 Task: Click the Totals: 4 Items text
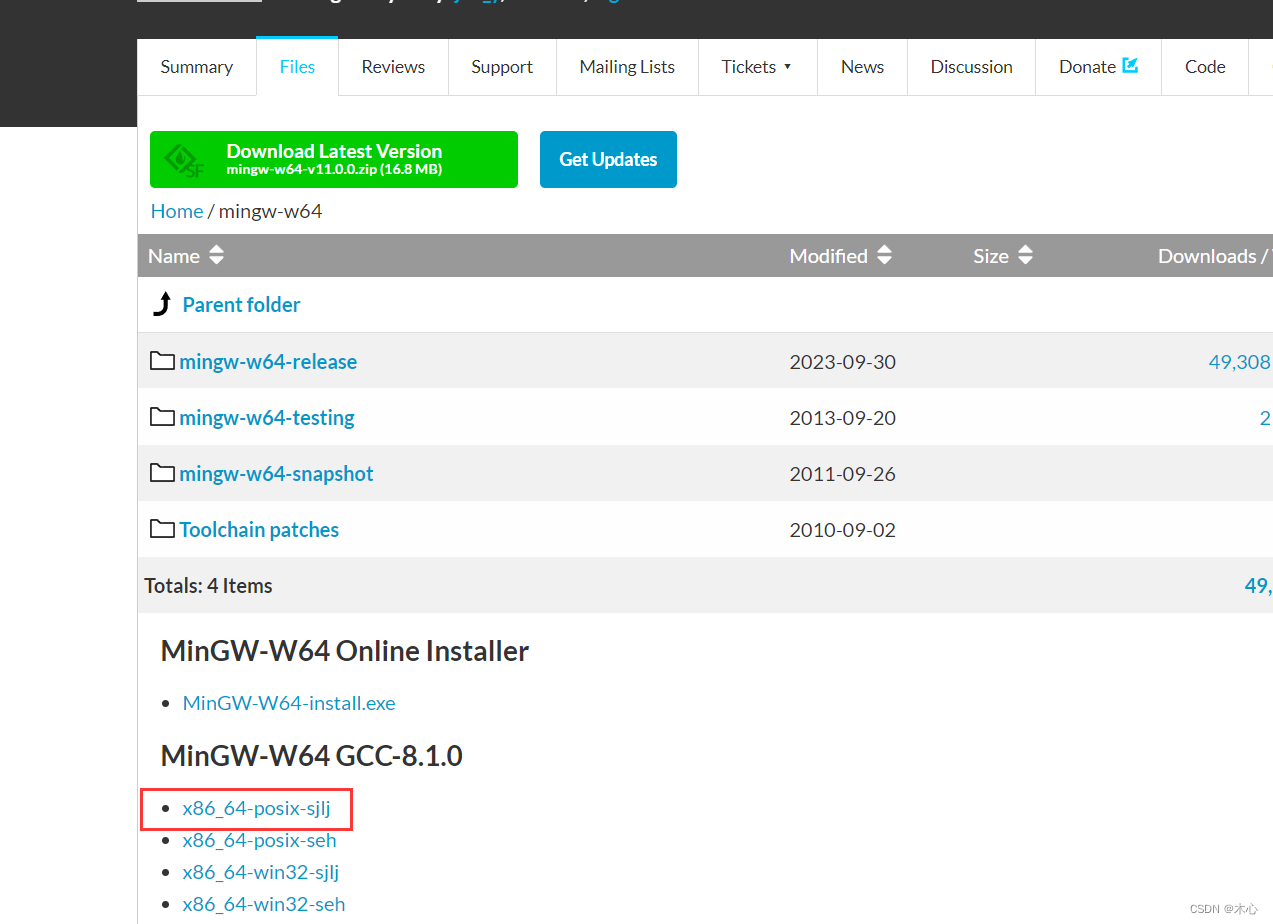[208, 586]
